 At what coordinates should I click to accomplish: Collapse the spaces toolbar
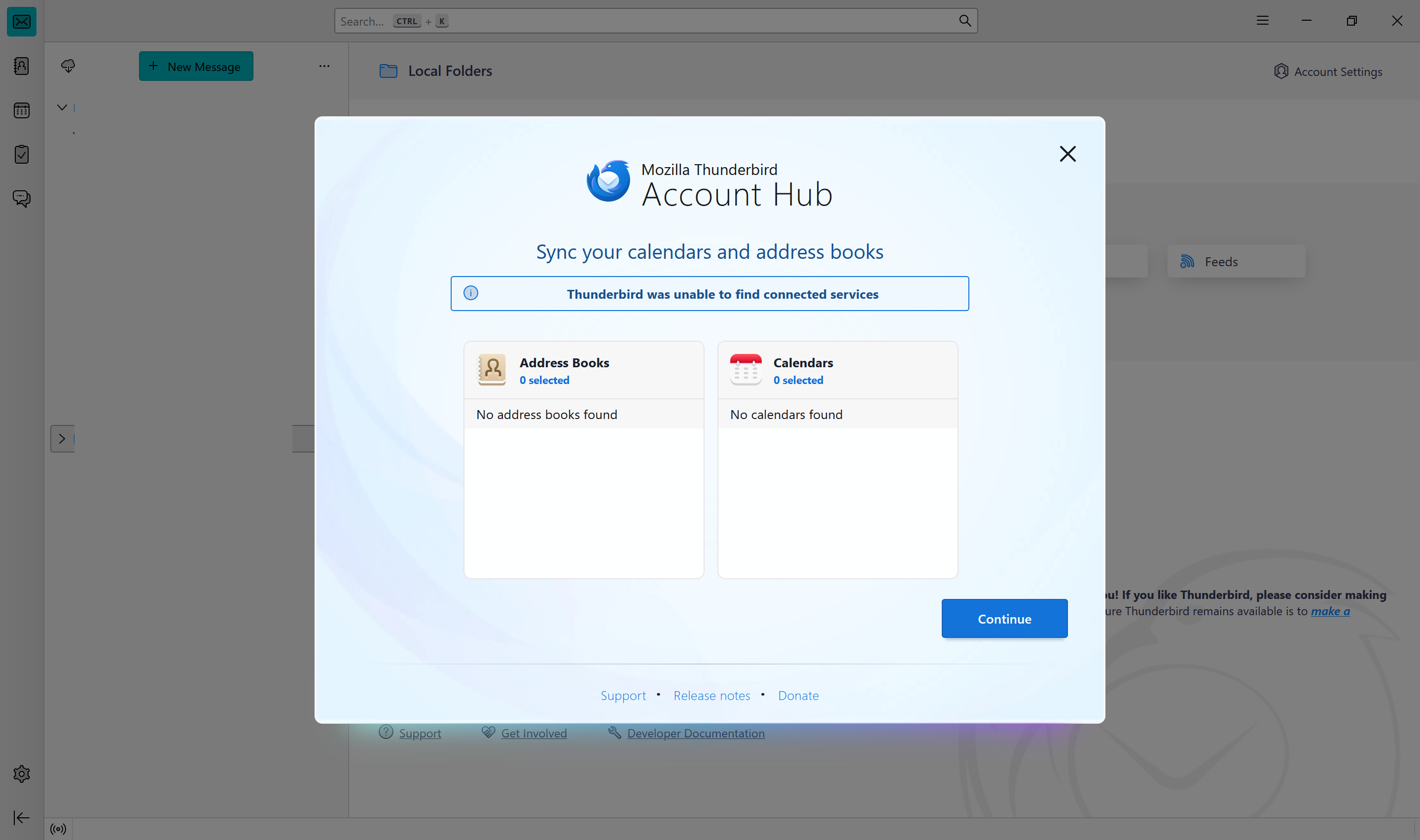(22, 817)
